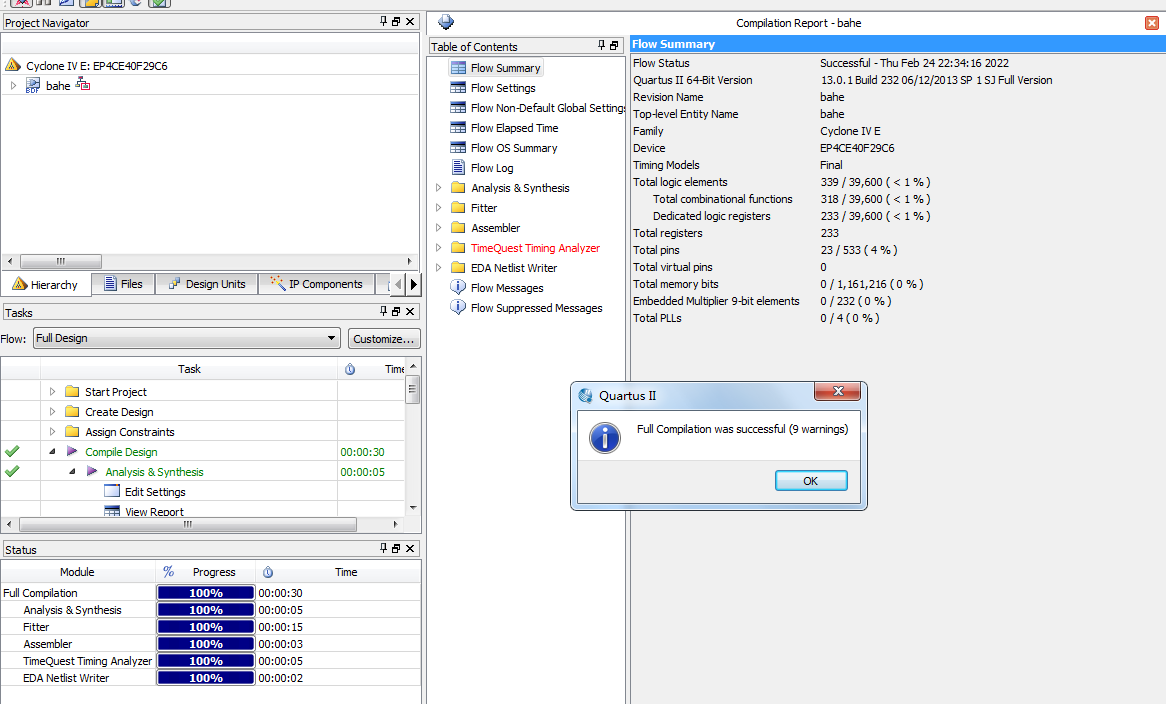
Task: Click the Compile Design play arrow icon
Action: pos(72,452)
